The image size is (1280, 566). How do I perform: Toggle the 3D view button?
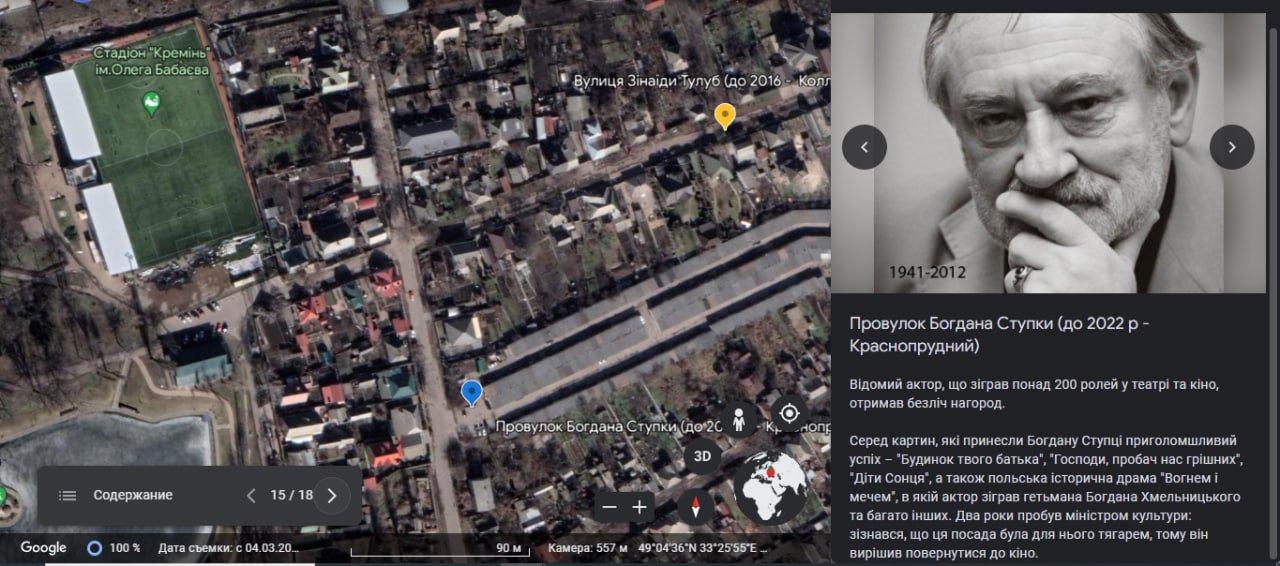tap(702, 457)
